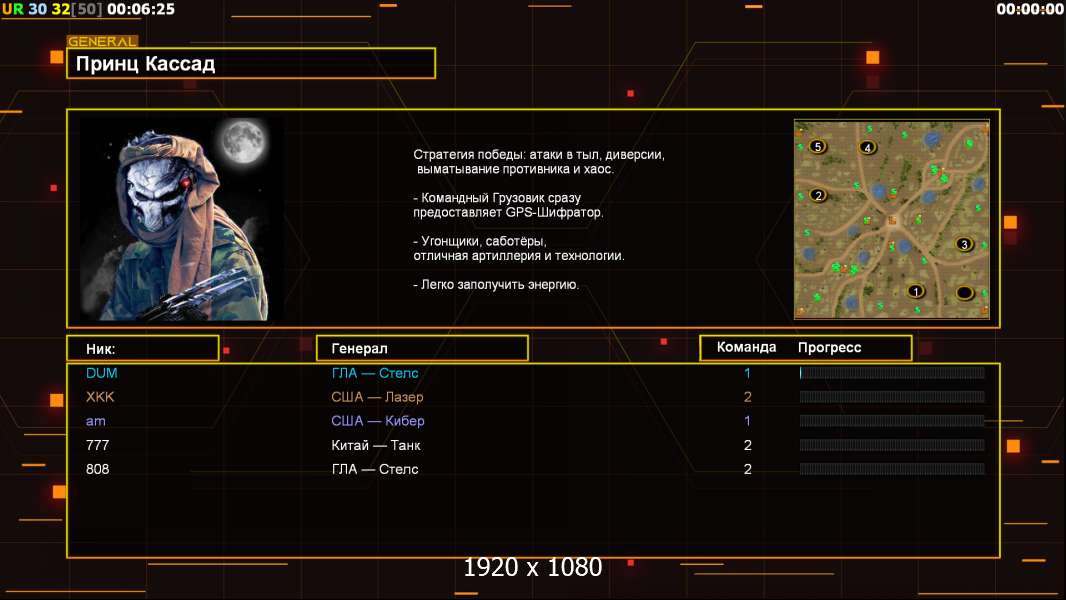Select player nickname "am"
Screen dimensions: 1066x600
click(x=96, y=421)
